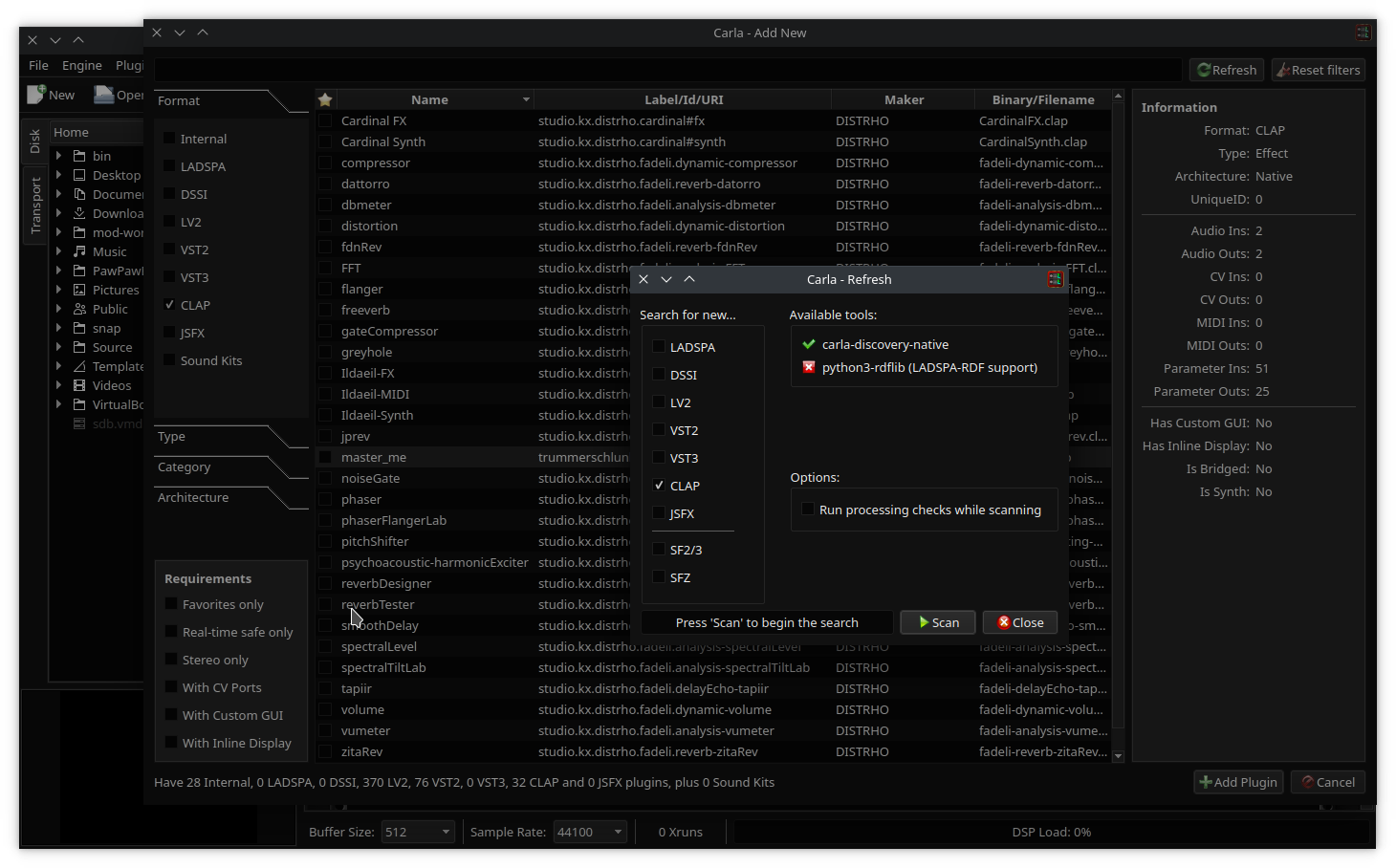Screen dimensions: 1396x868
Task: Click the Templates folder icon
Action: point(80,366)
